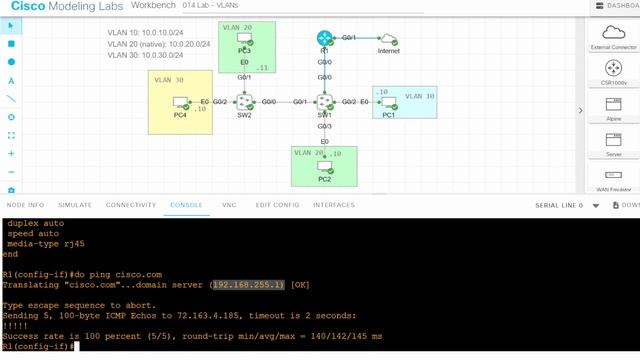
Task: Select the PC2 node
Action: pyautogui.click(x=324, y=167)
